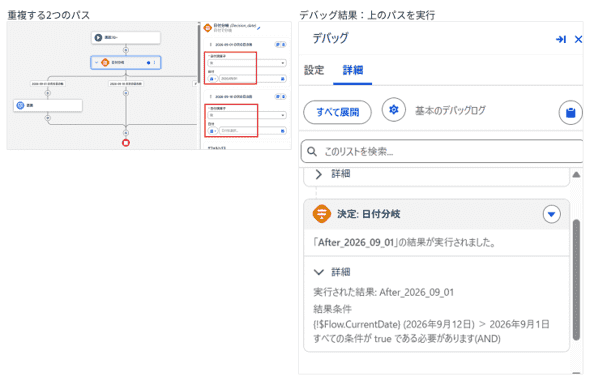
Task: Collapse the 詳細 section inside the decision card
Action: (x=319, y=272)
